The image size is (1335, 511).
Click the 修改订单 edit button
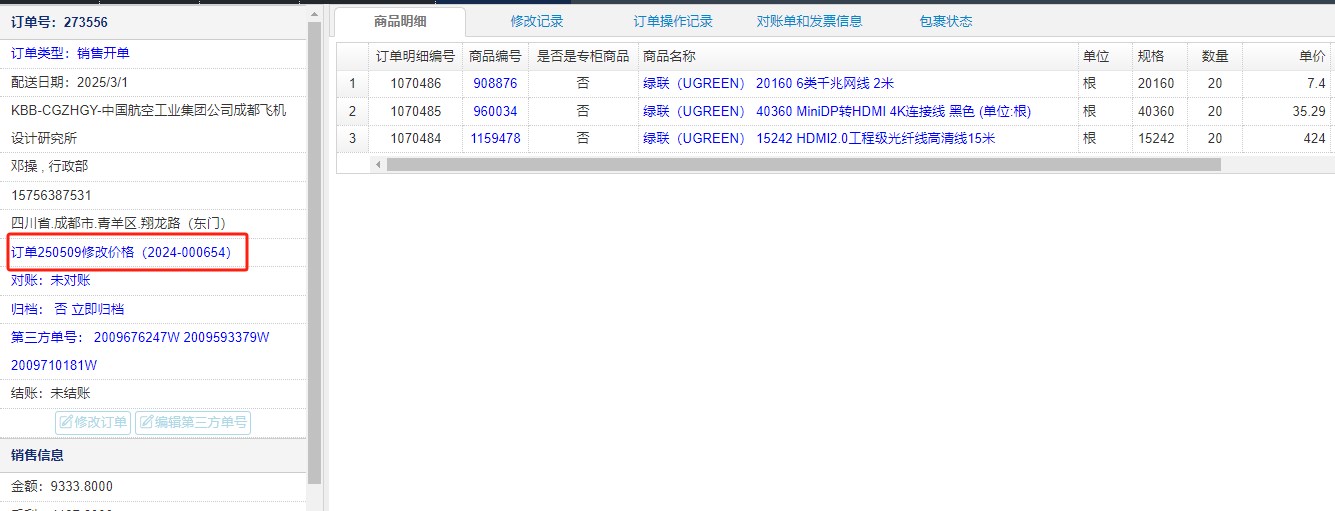94,422
